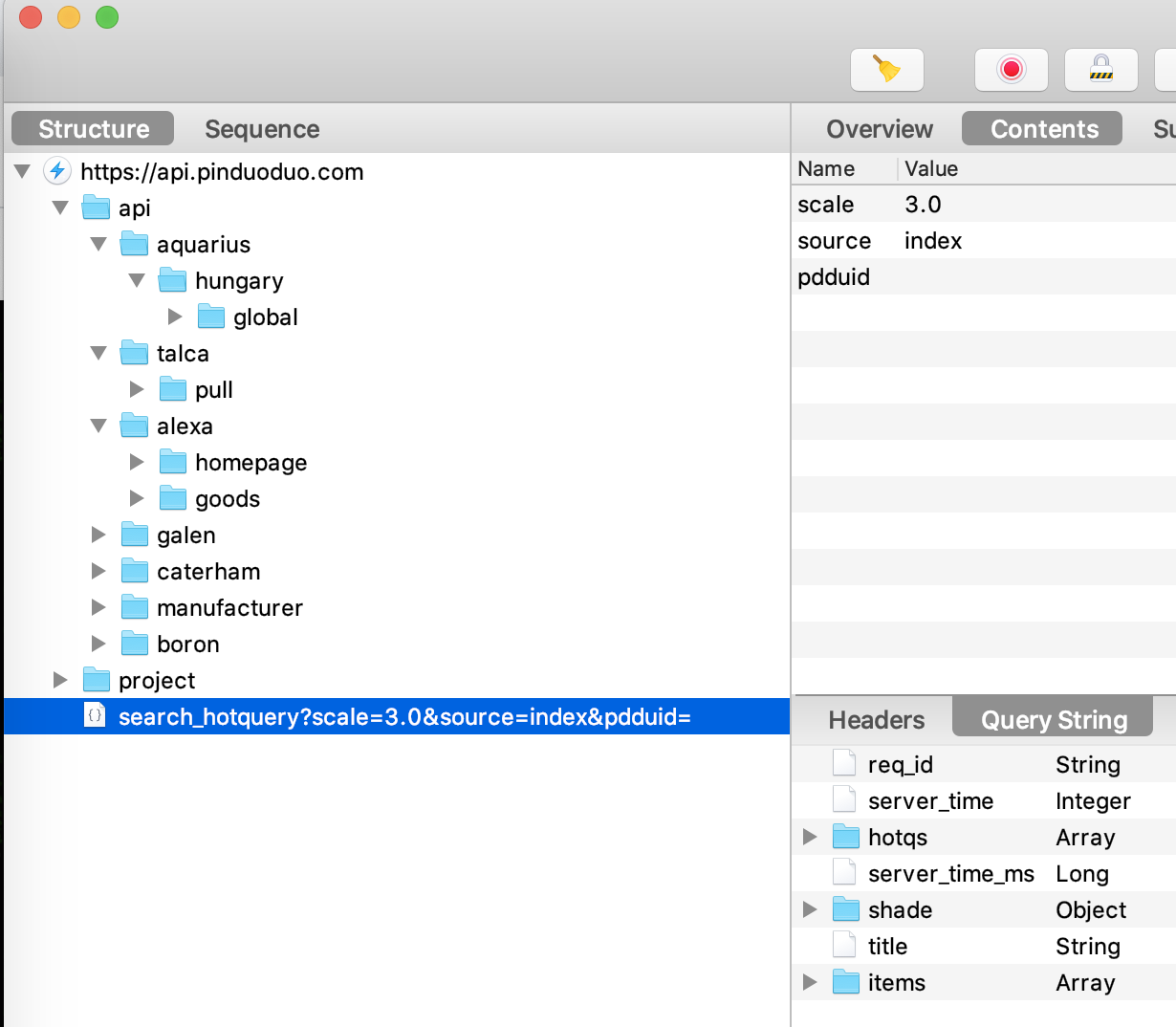Expand the pull folder triangle
The image size is (1176, 1027).
point(137,389)
